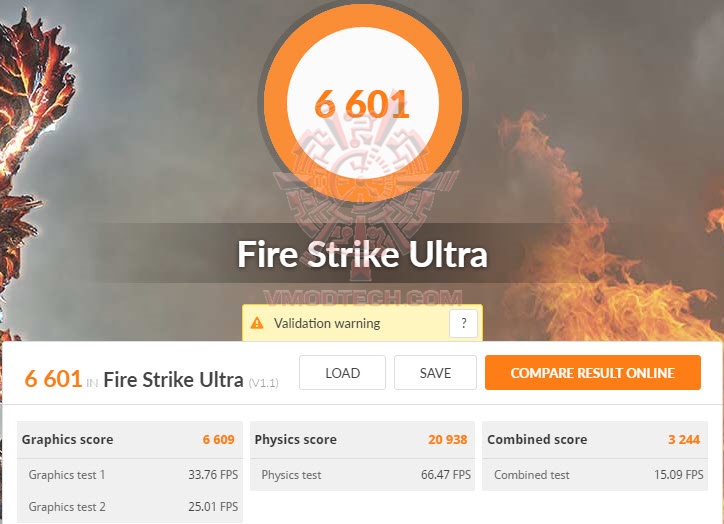Open the question mark help button
The width and height of the screenshot is (724, 524).
tap(464, 323)
